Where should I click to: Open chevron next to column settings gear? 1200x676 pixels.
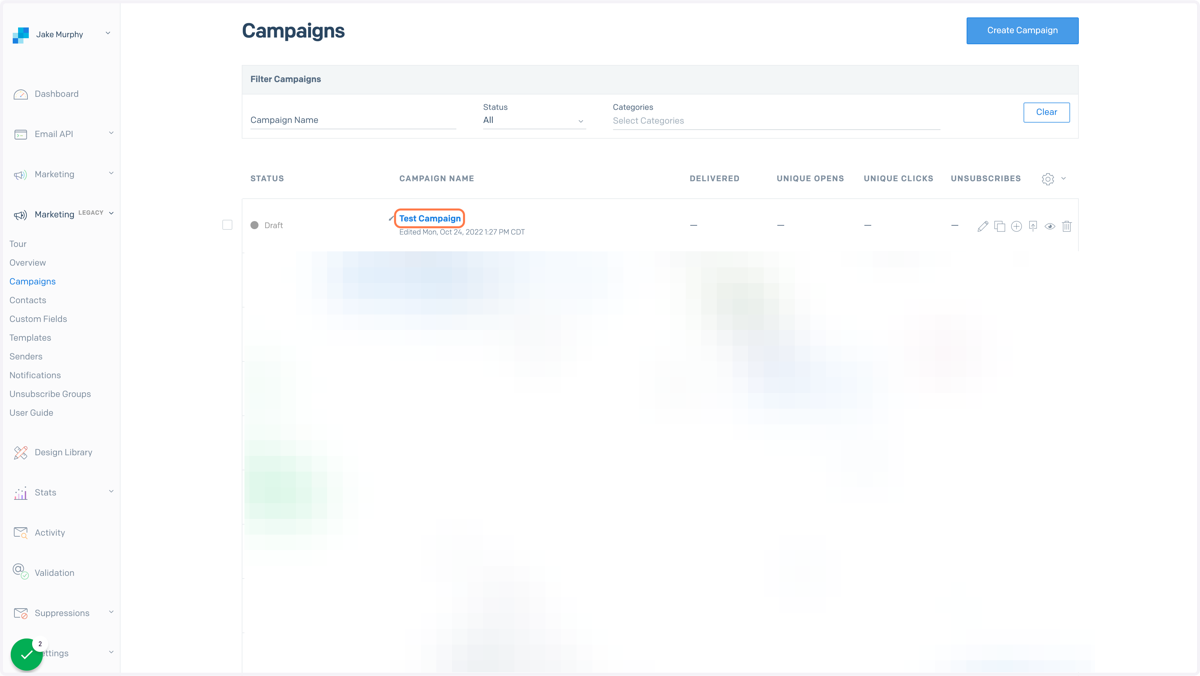coord(1063,179)
